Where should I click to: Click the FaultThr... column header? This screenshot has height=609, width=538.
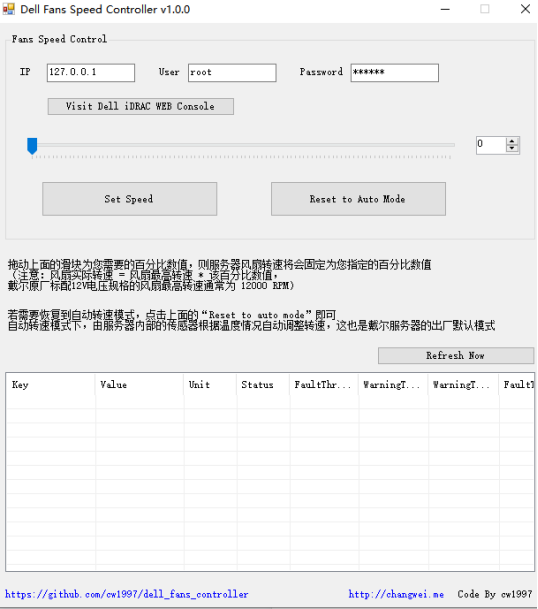point(324,385)
